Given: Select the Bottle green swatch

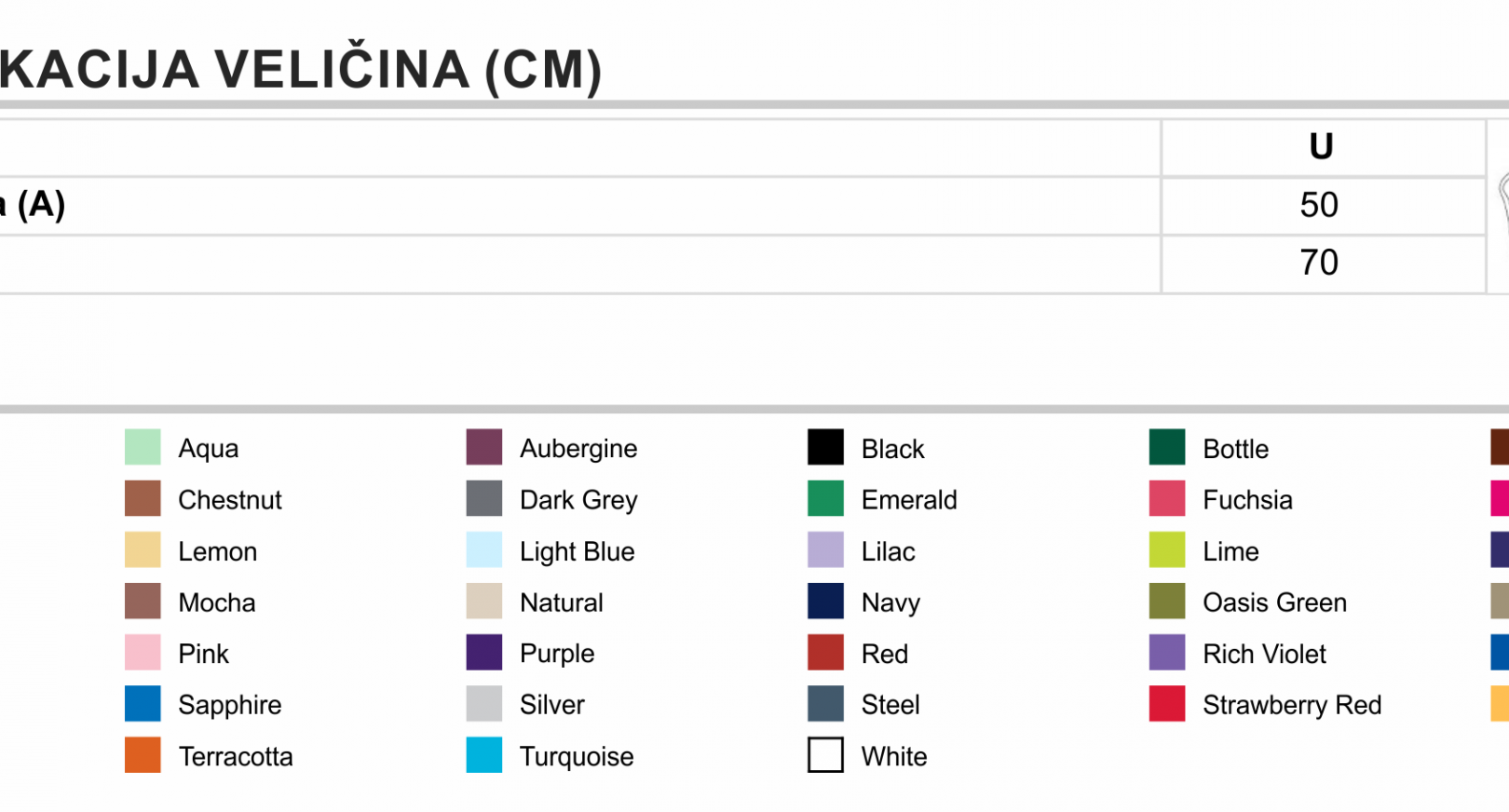Looking at the screenshot, I should point(1167,447).
